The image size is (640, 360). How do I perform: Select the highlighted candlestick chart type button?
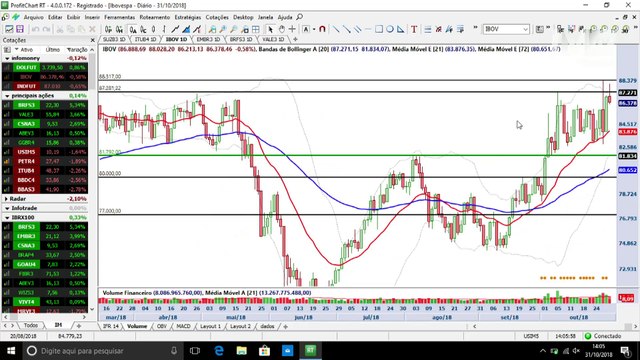coord(133,29)
